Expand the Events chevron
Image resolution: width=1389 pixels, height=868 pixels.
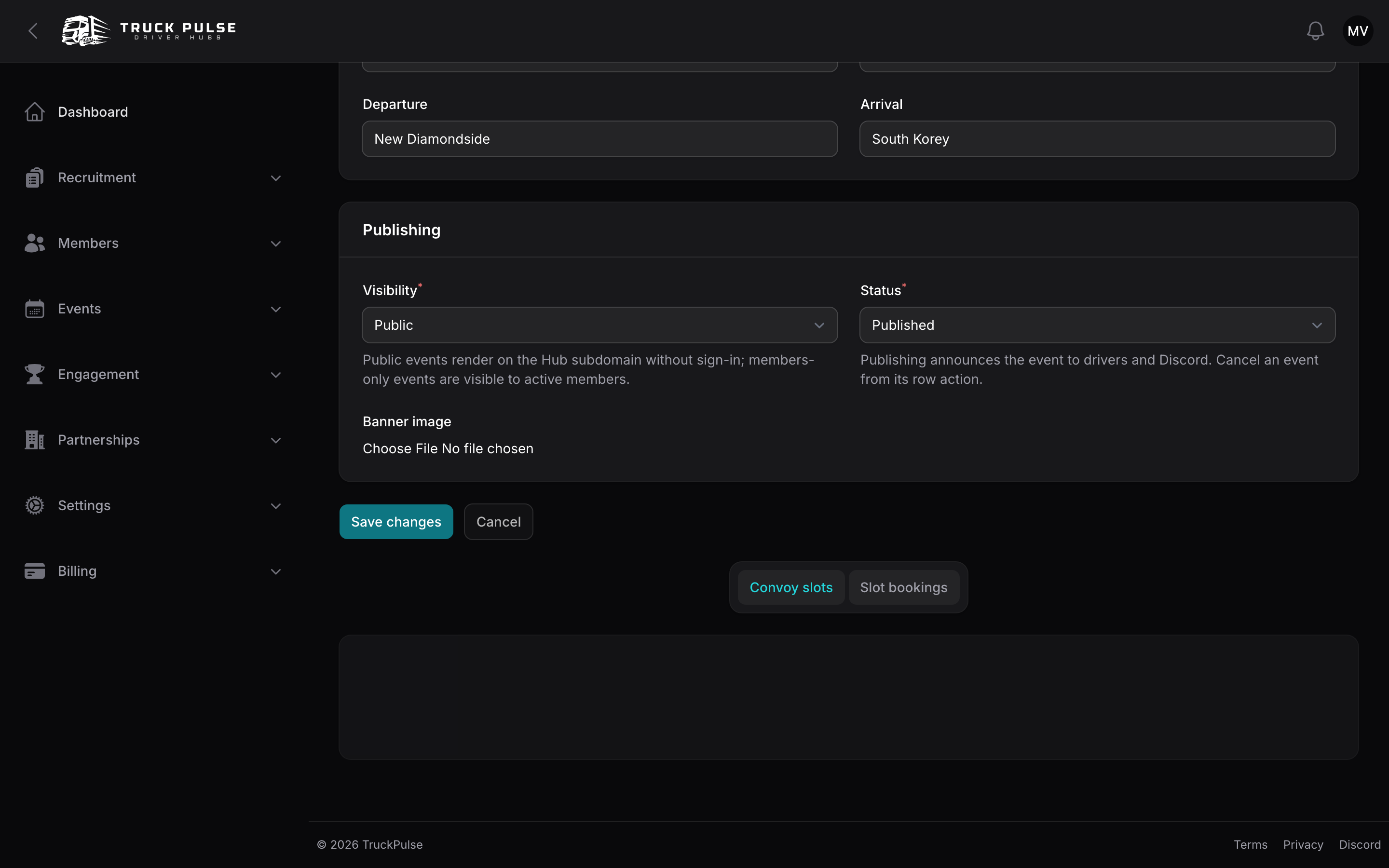[275, 309]
